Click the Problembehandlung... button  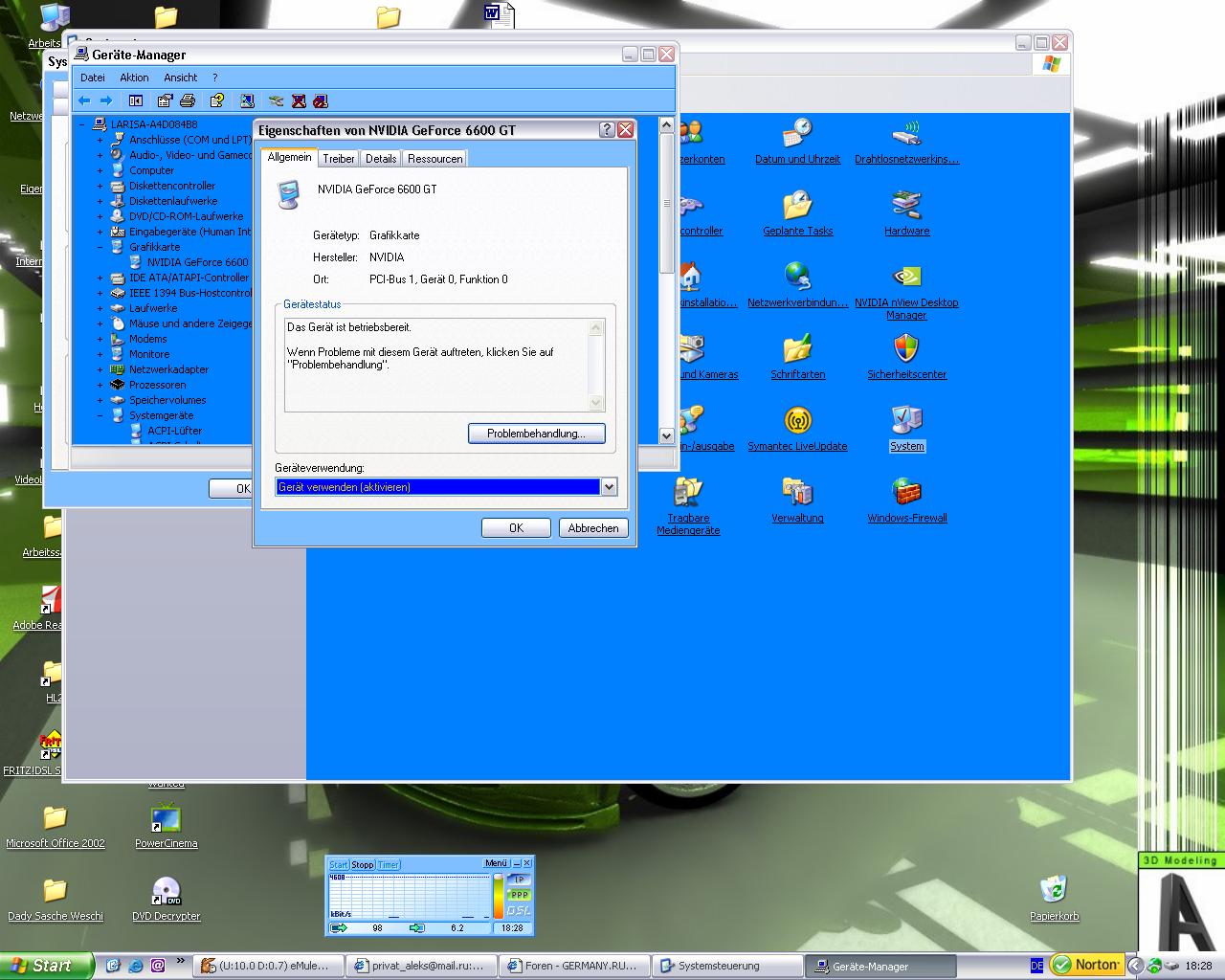point(536,434)
